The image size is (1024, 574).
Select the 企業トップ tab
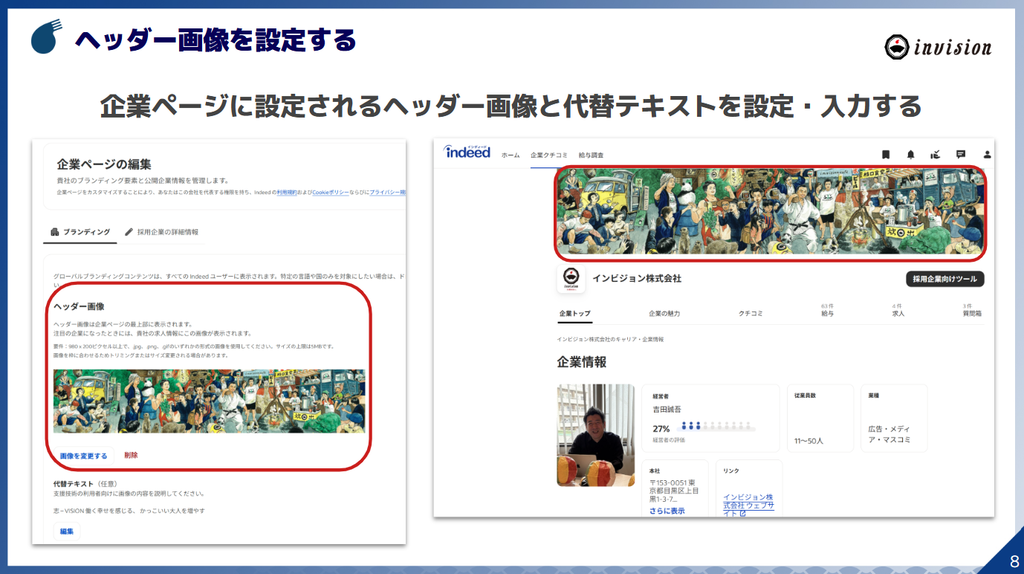[575, 313]
